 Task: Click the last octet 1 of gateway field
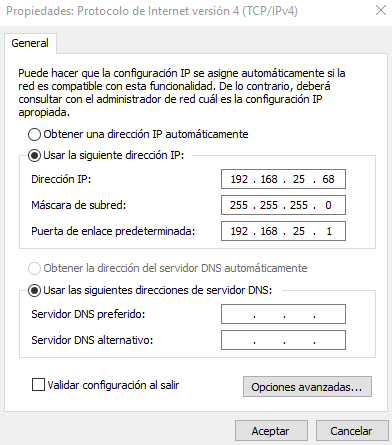[x=329, y=231]
